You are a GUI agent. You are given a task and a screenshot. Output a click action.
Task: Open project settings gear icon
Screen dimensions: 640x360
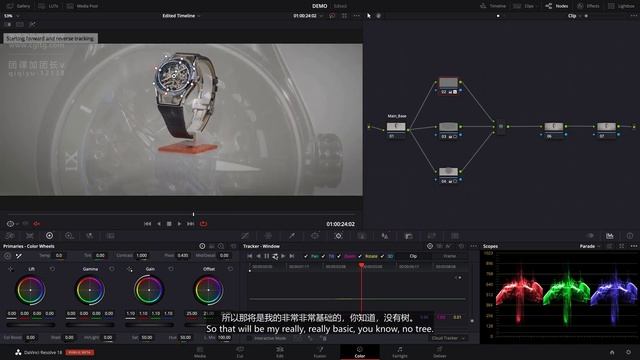[x=629, y=352]
